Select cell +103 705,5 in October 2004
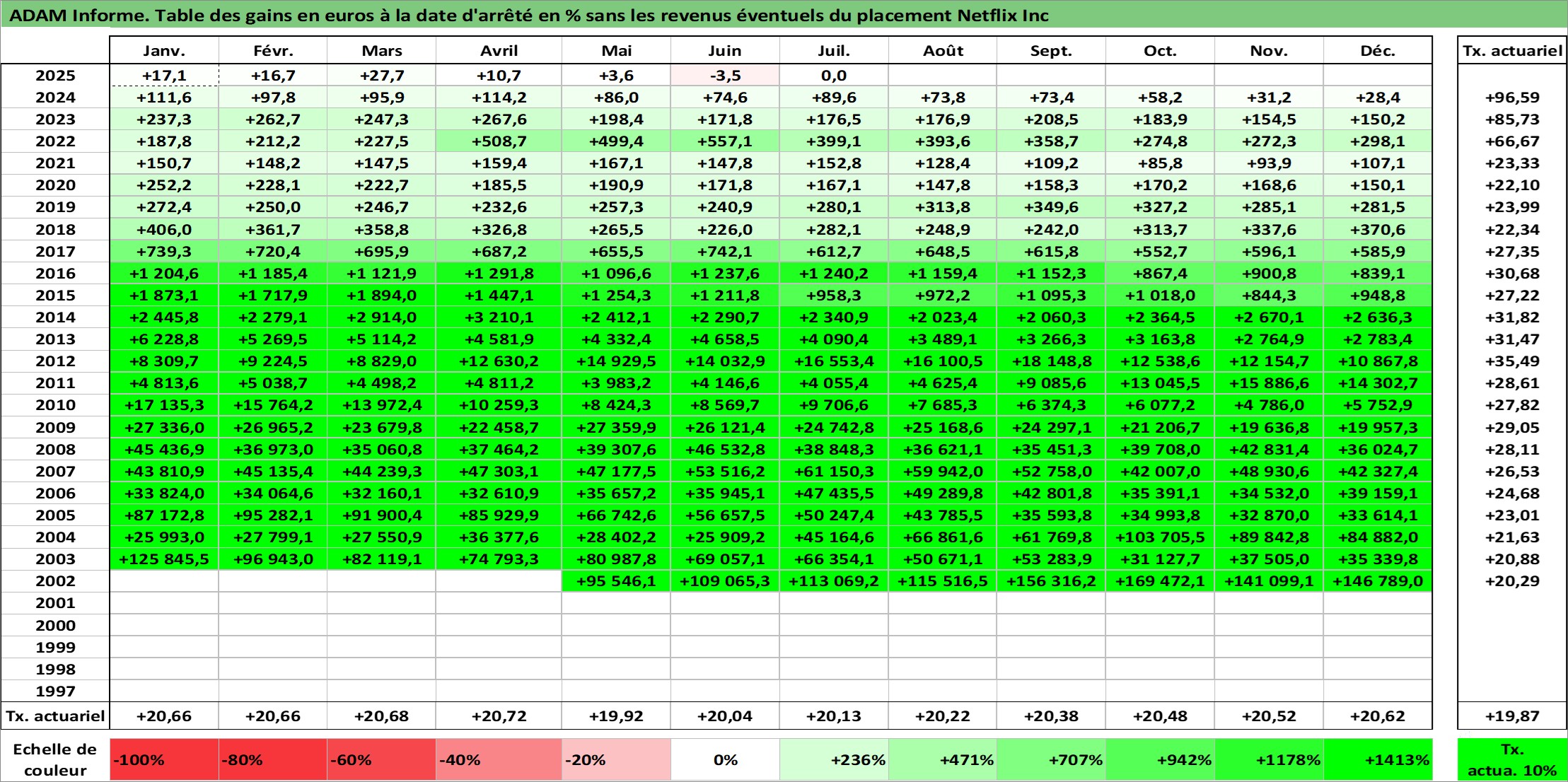 1160,537
